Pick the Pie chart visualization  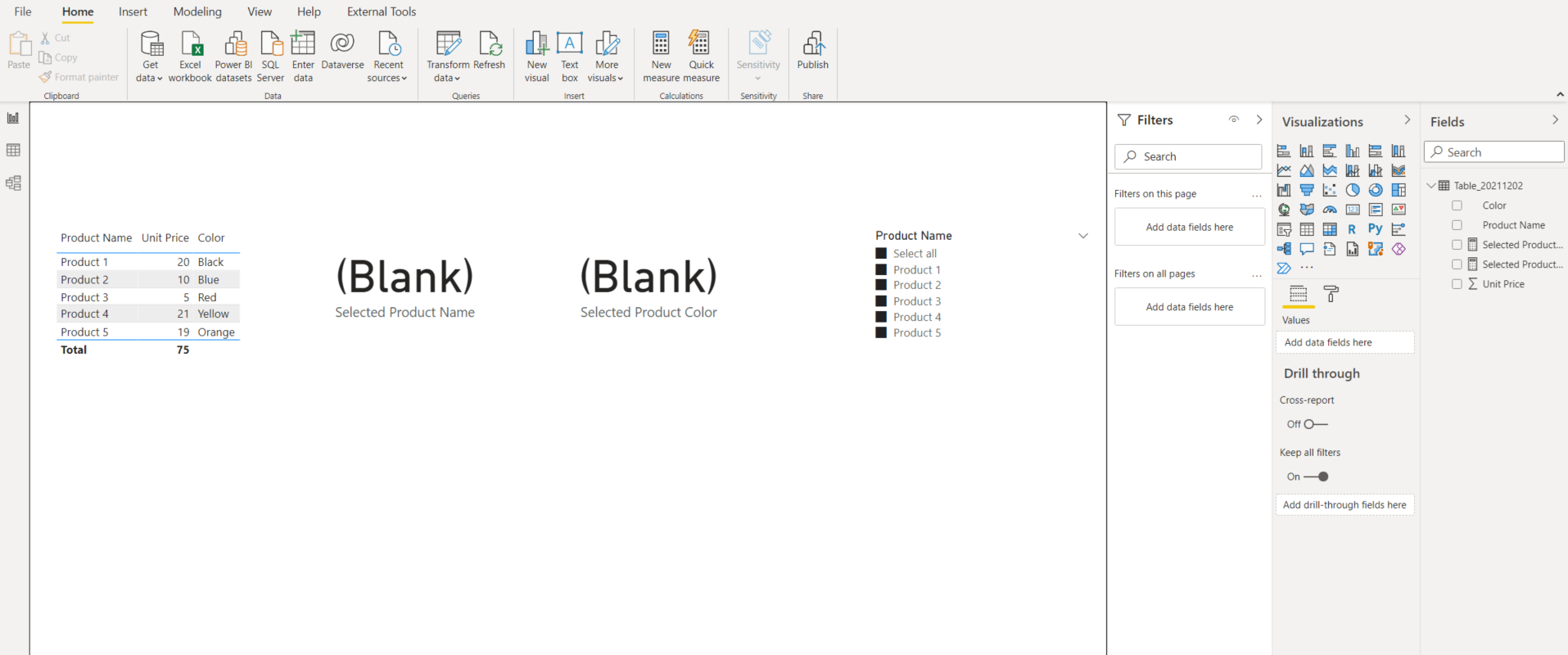[x=1353, y=190]
